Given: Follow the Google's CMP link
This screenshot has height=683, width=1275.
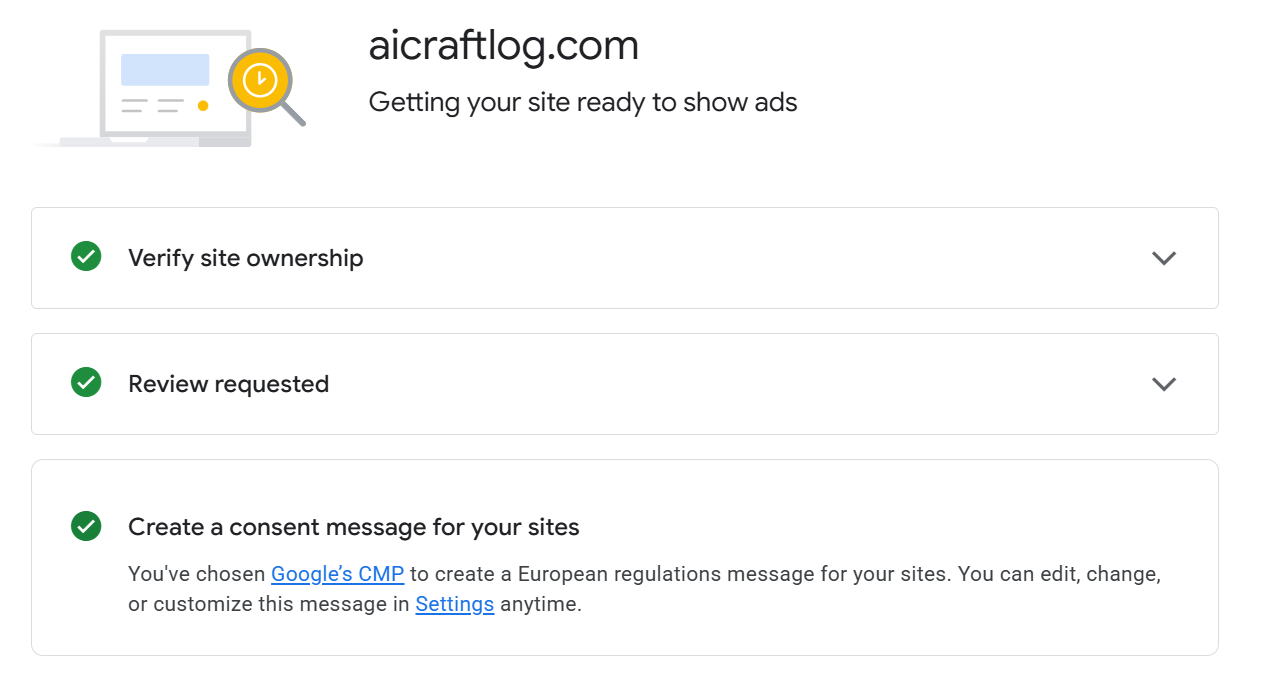Looking at the screenshot, I should 337,575.
